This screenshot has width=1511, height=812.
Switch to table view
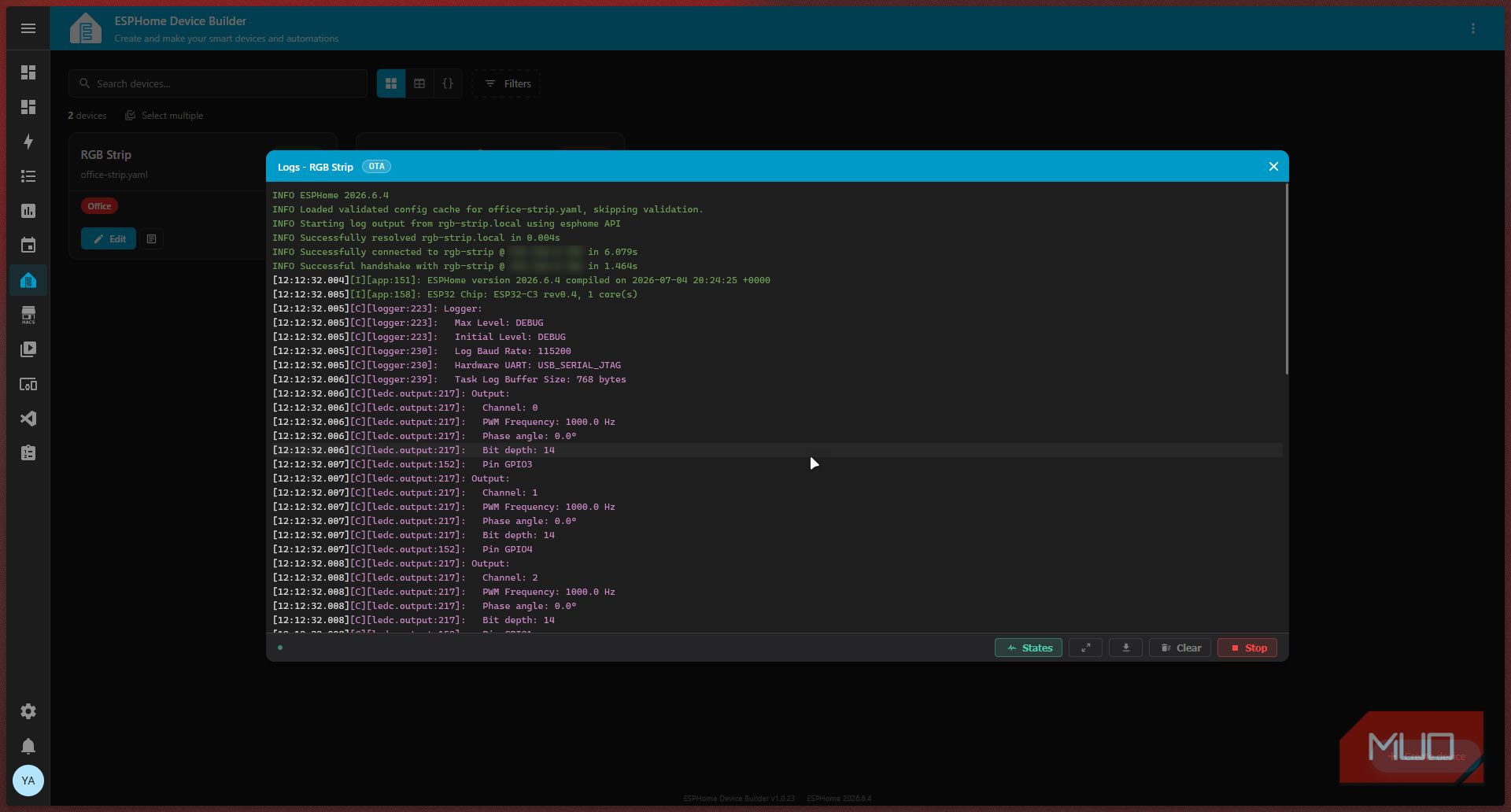[x=419, y=83]
